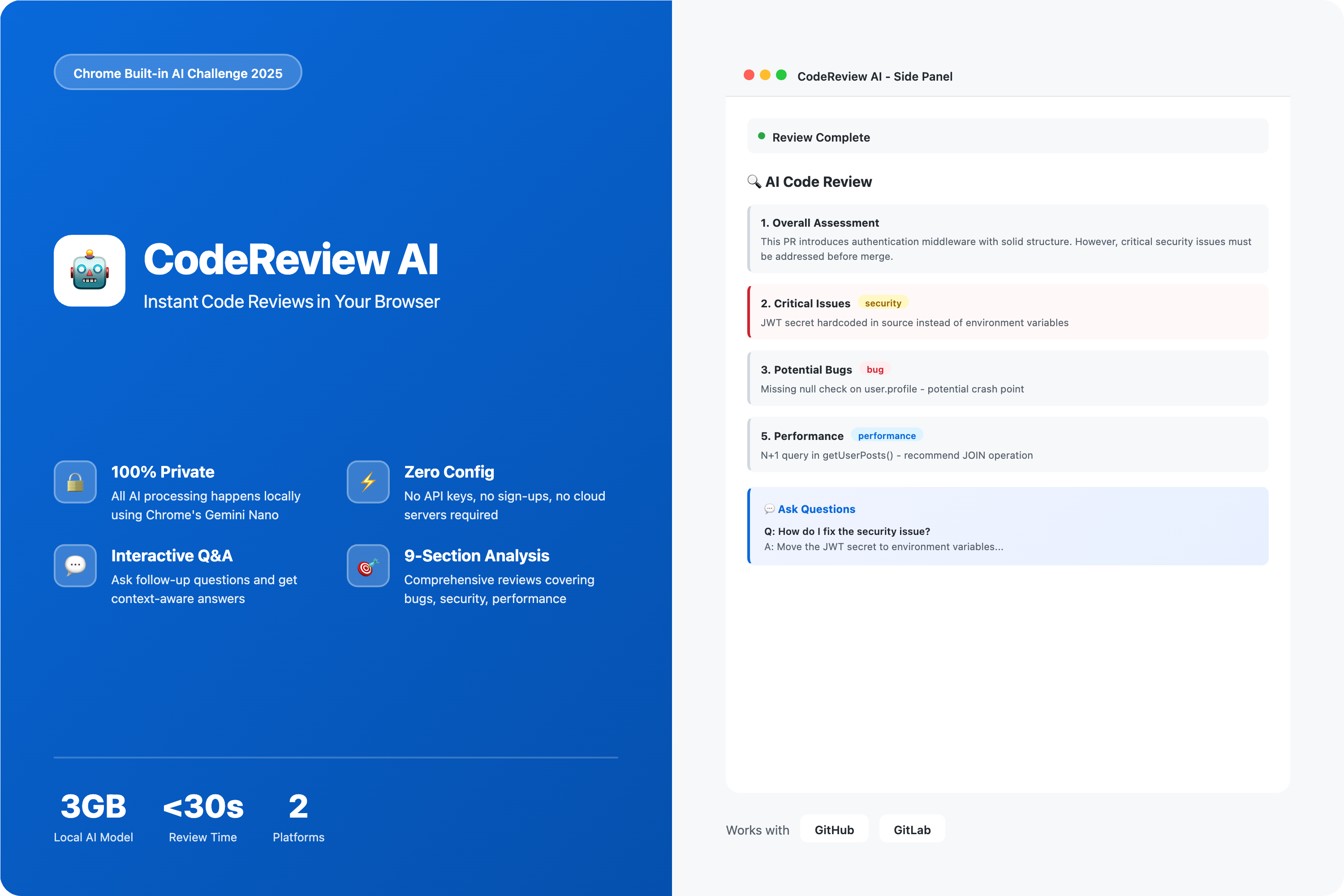This screenshot has width=1344, height=896.
Task: Click the red bug tag
Action: point(874,369)
